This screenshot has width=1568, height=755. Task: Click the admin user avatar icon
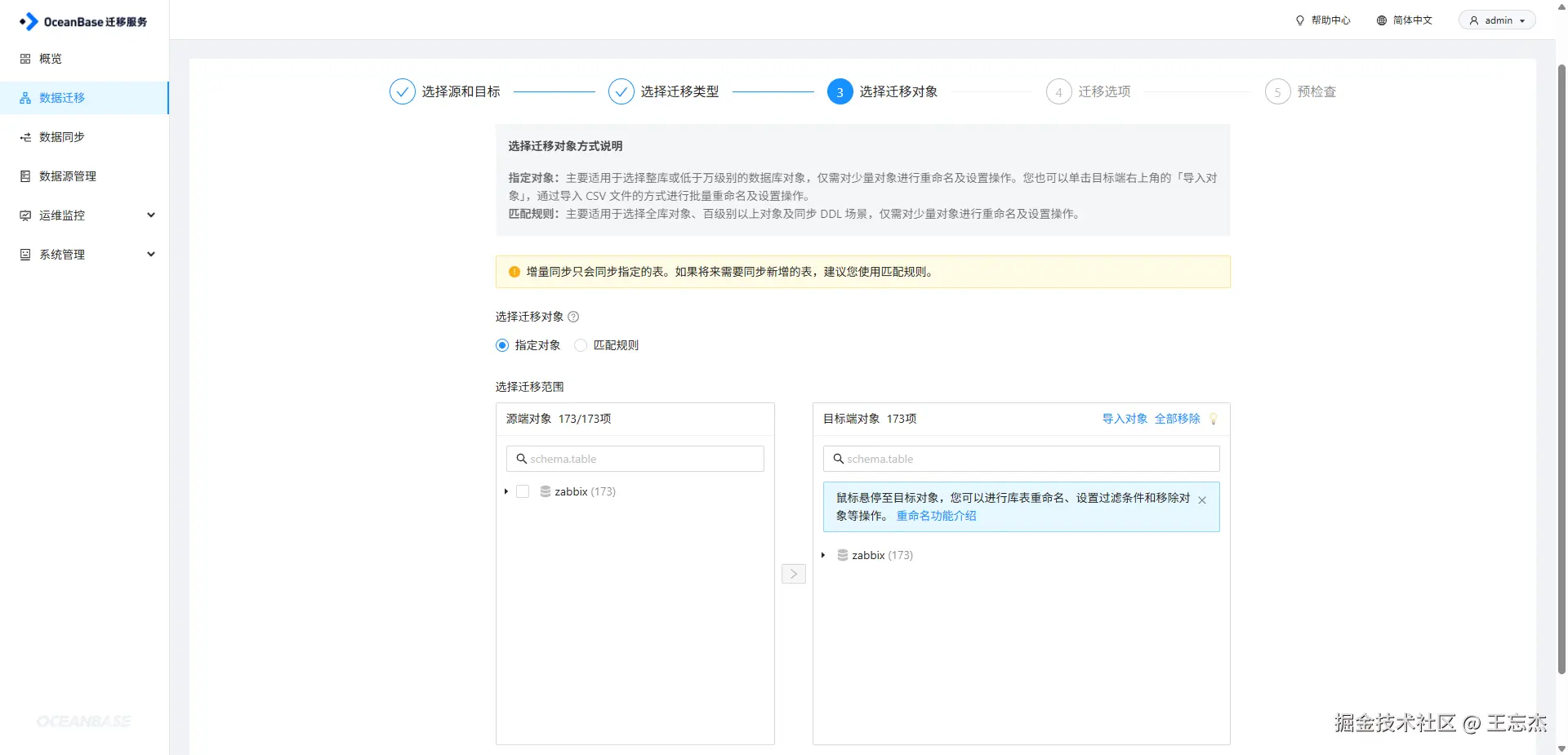click(1474, 20)
